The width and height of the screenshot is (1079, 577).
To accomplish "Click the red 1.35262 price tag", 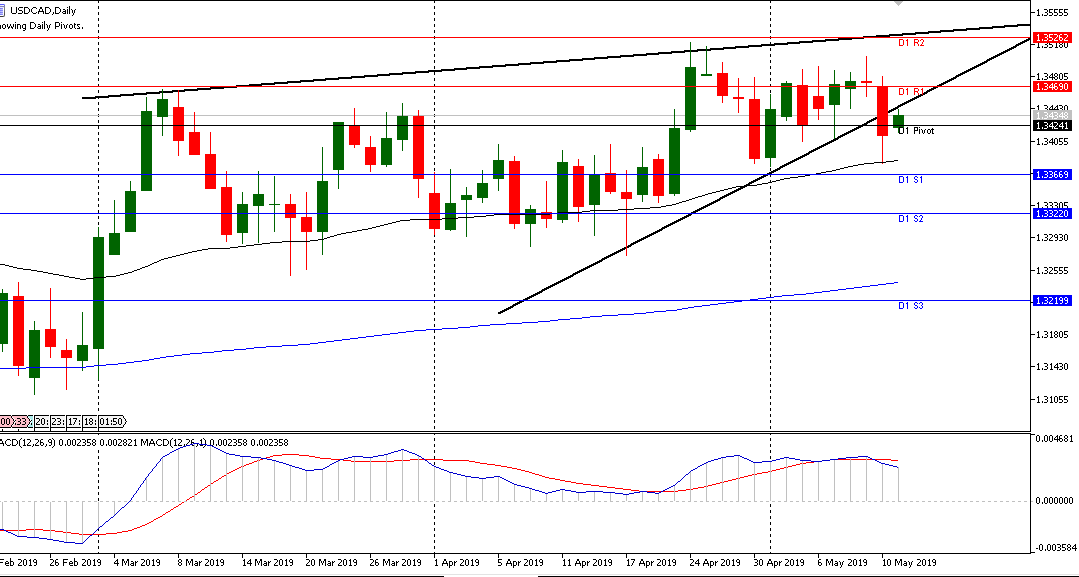I will point(1052,38).
